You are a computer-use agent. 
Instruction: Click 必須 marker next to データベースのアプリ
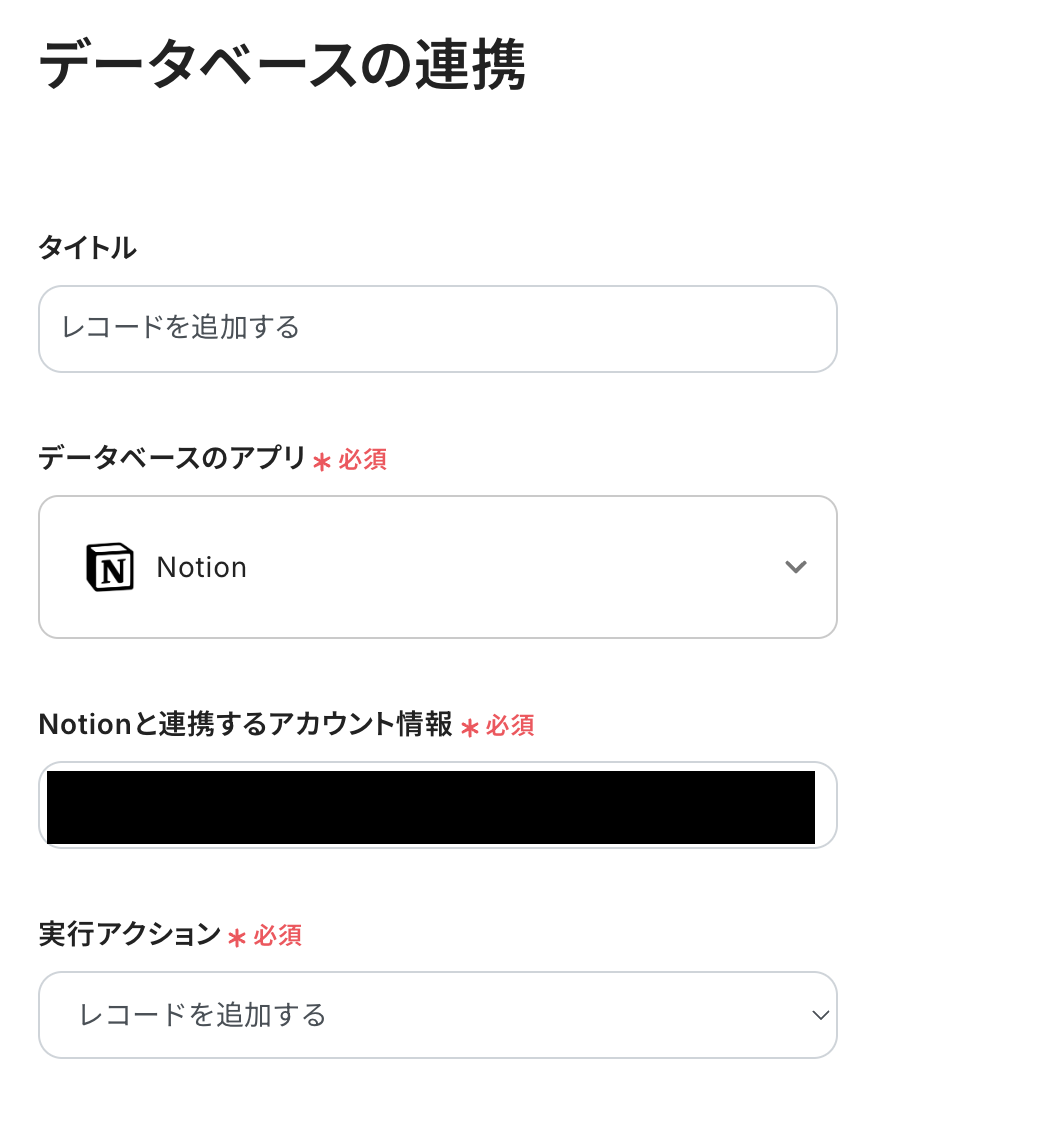362,460
